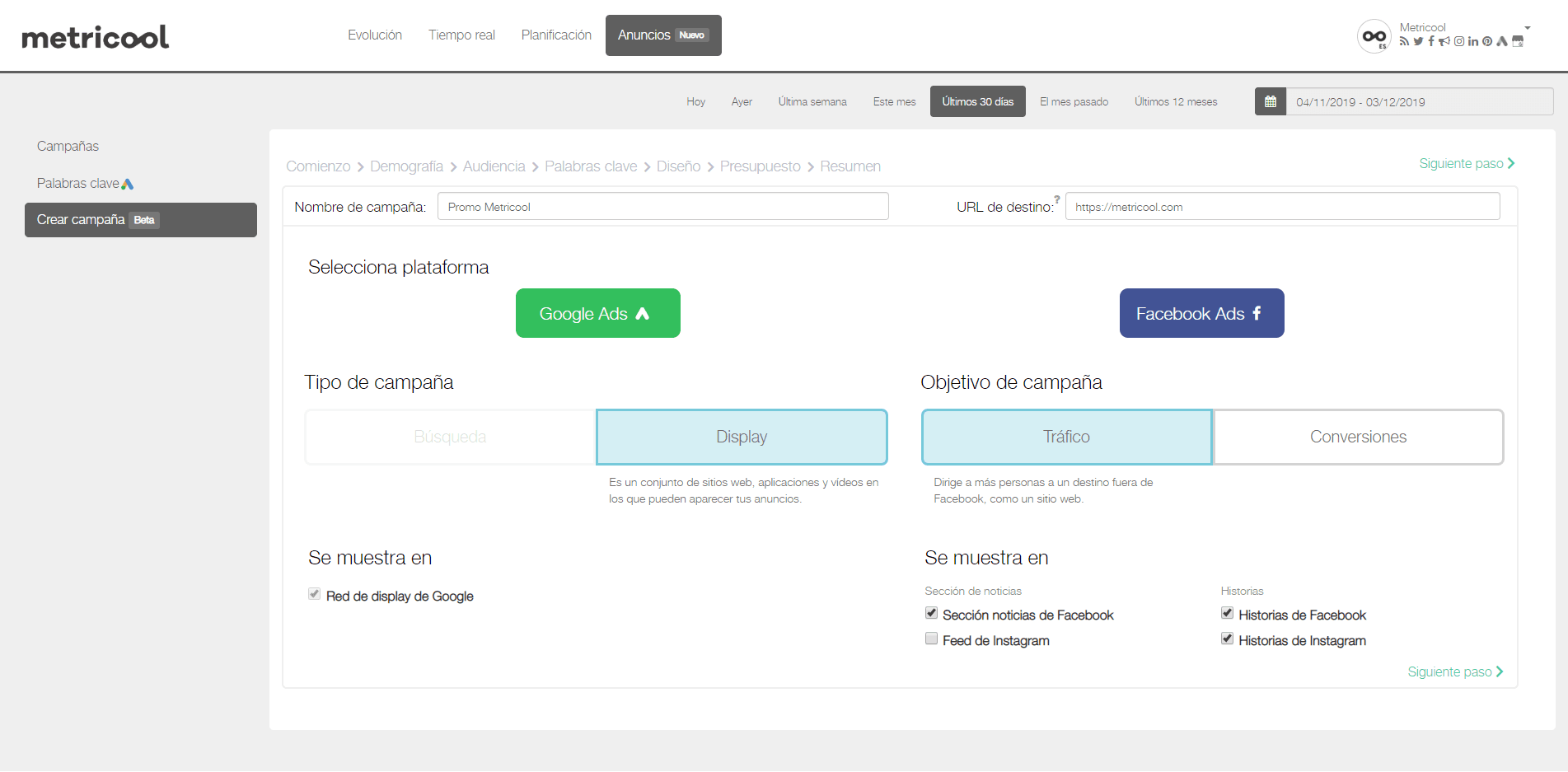This screenshot has height=772, width=1568.
Task: Click the megaphone ads icon in header
Action: click(1444, 41)
